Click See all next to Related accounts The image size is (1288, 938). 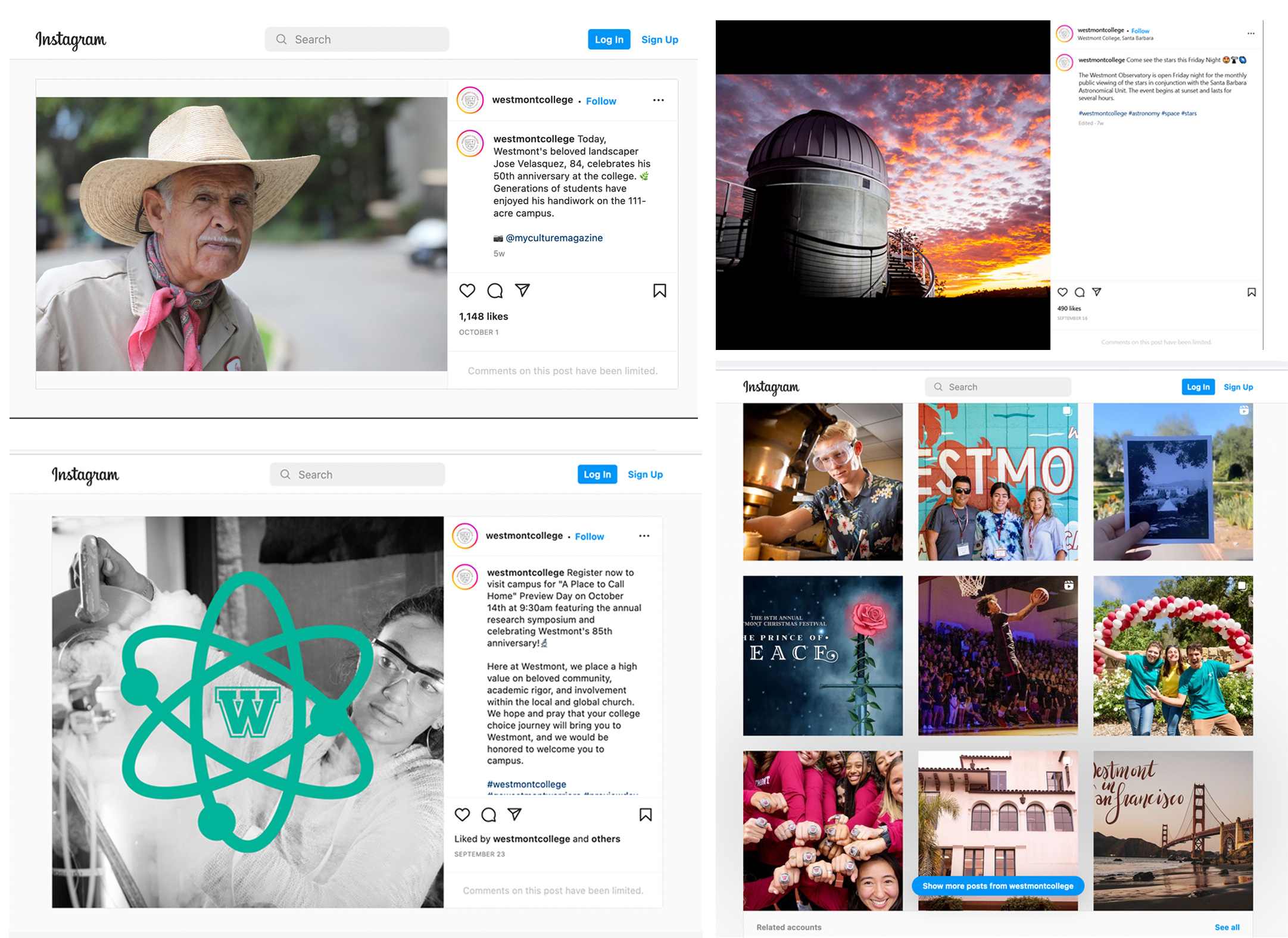(x=1227, y=927)
